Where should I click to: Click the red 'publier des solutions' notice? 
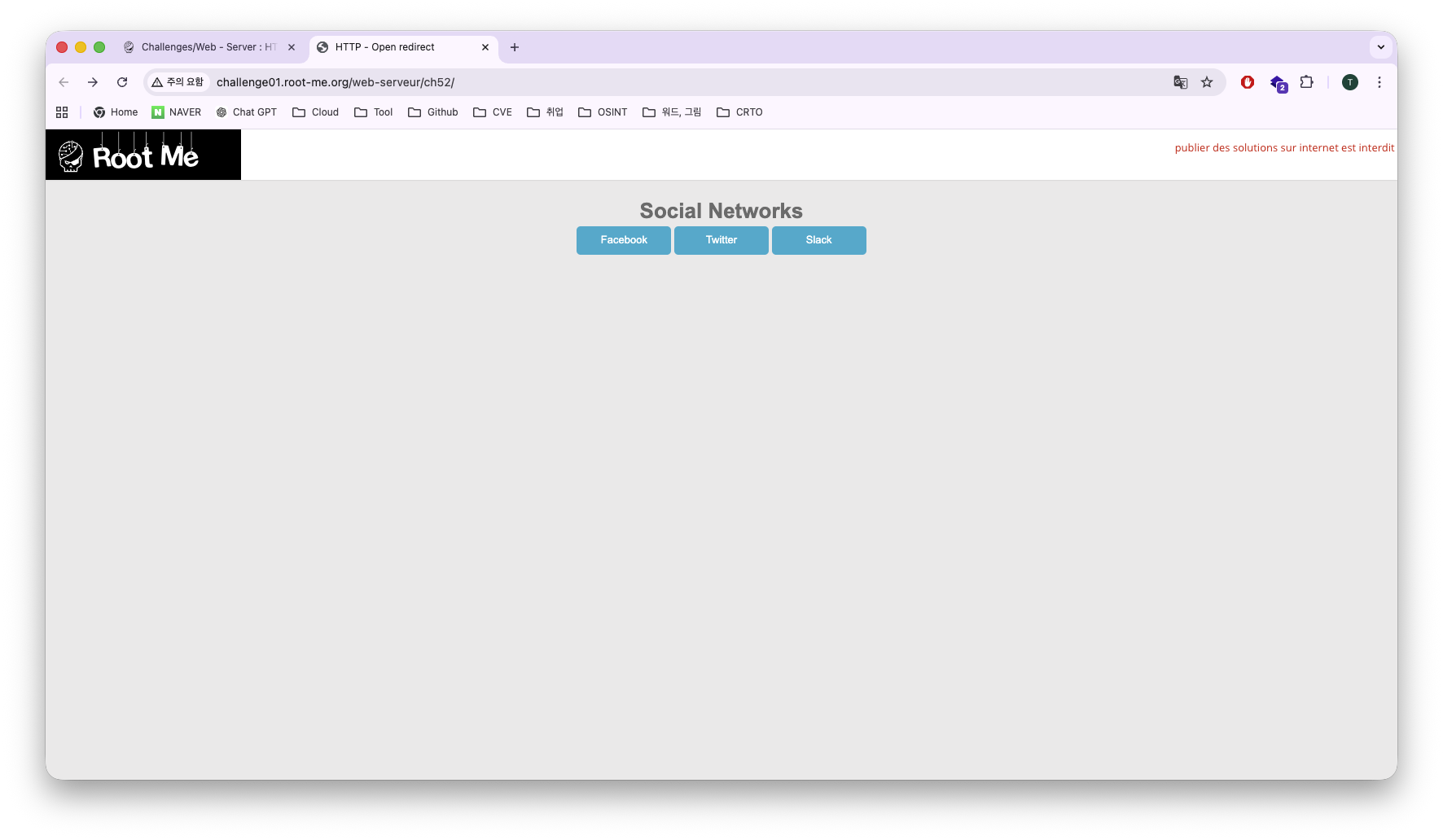tap(1284, 148)
